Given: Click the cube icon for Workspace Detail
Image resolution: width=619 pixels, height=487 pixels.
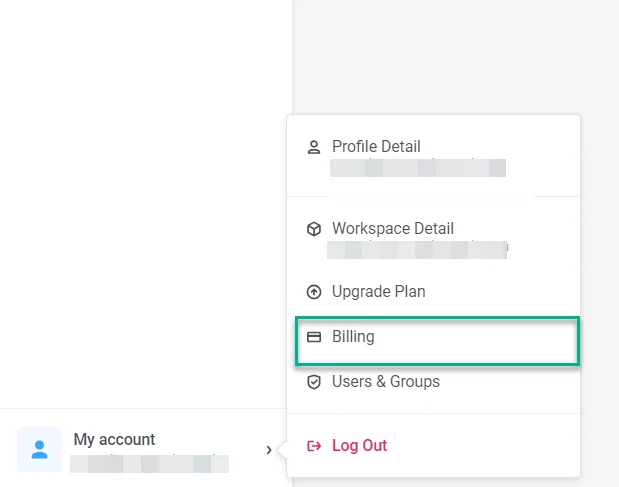Looking at the screenshot, I should click(314, 229).
